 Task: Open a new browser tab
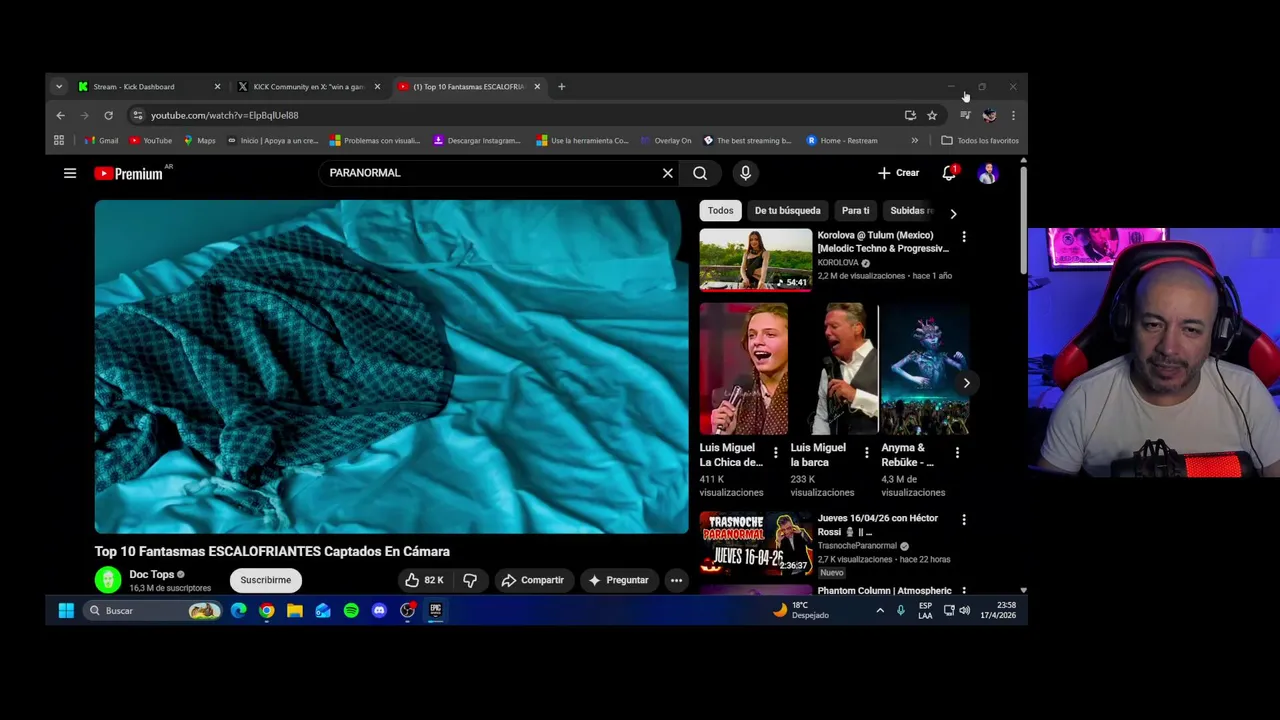click(x=562, y=87)
